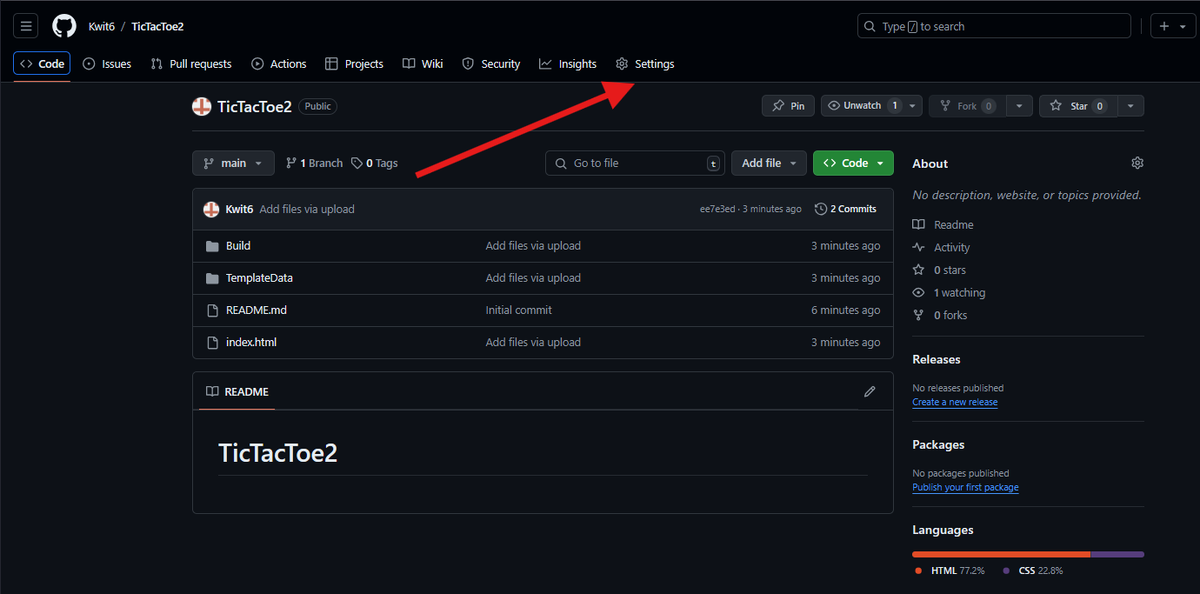This screenshot has width=1200, height=594.
Task: Open the Build folder
Action: [x=238, y=246]
